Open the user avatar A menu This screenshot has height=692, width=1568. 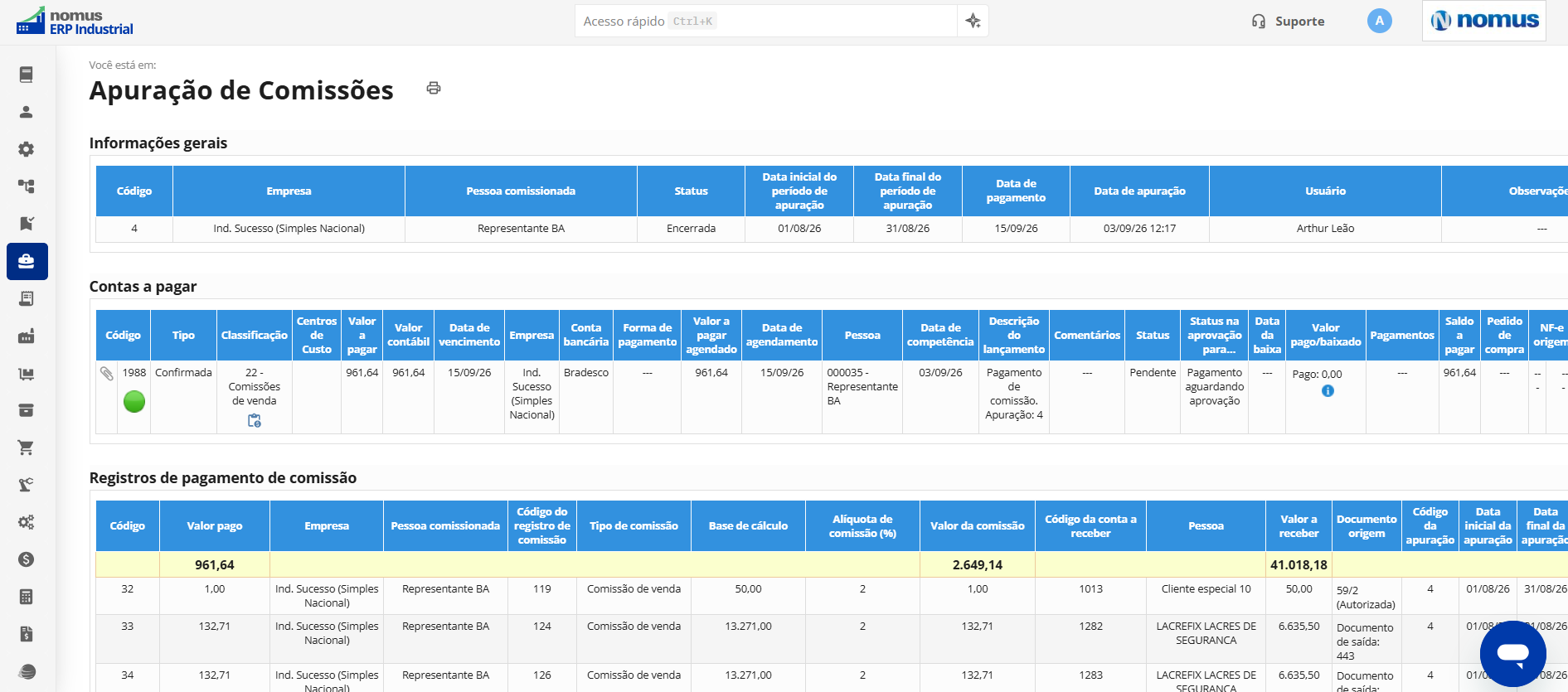click(1379, 21)
